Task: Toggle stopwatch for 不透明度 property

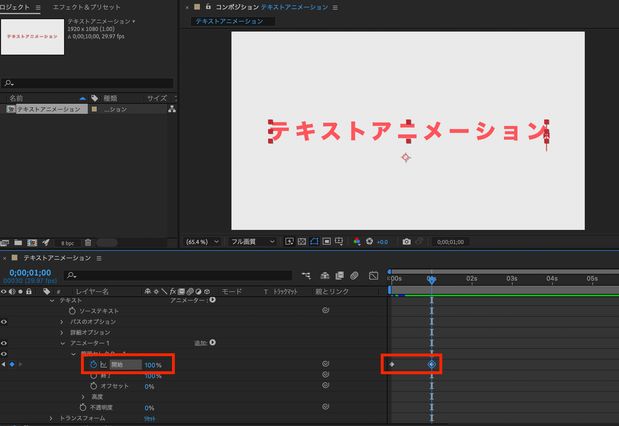Action: [x=83, y=407]
